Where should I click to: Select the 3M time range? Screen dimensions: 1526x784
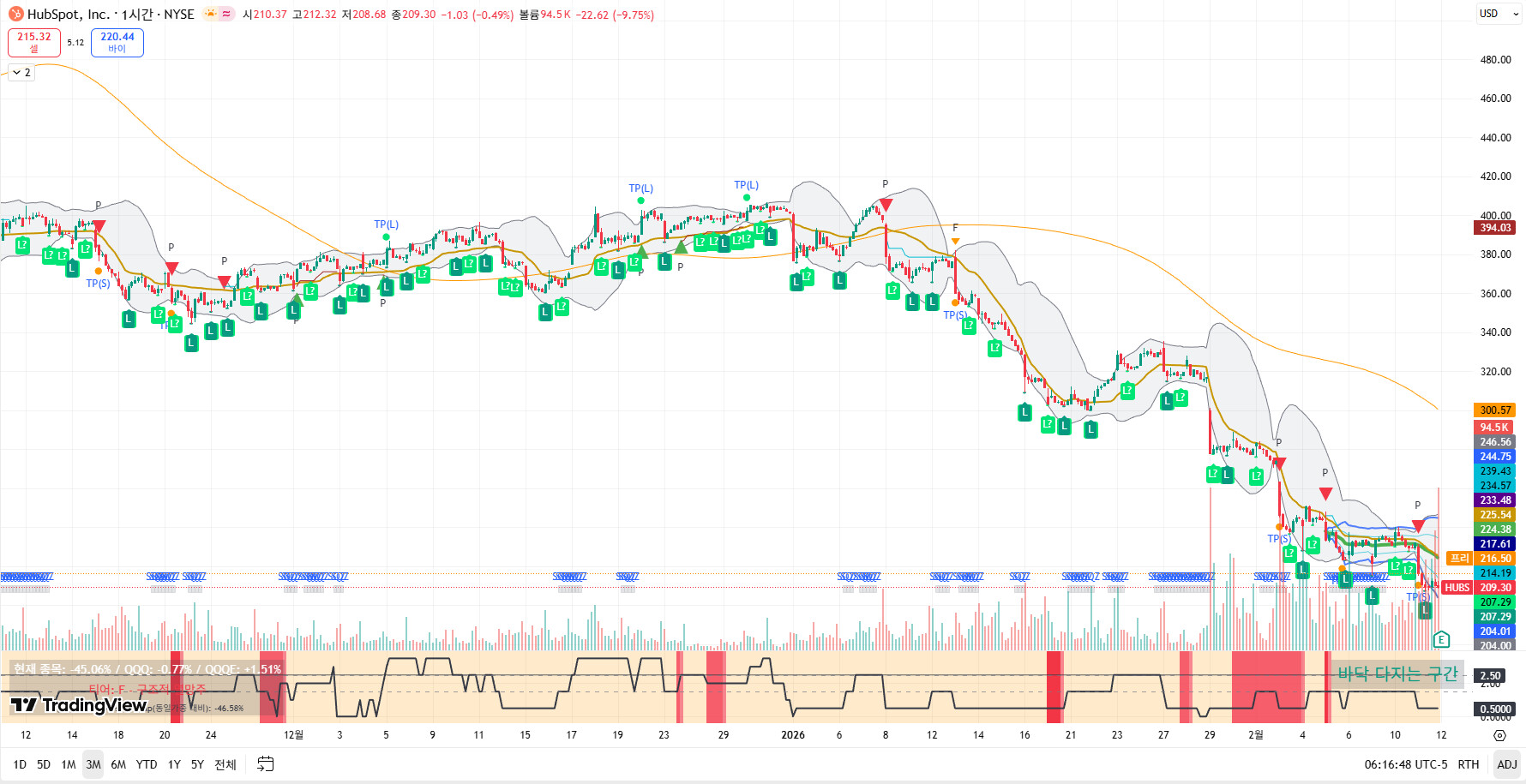click(93, 764)
